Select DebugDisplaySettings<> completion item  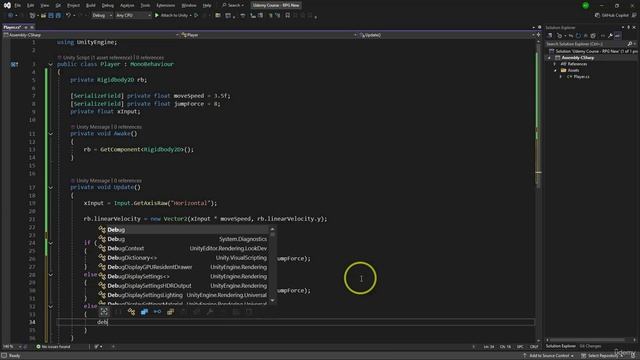click(x=183, y=277)
